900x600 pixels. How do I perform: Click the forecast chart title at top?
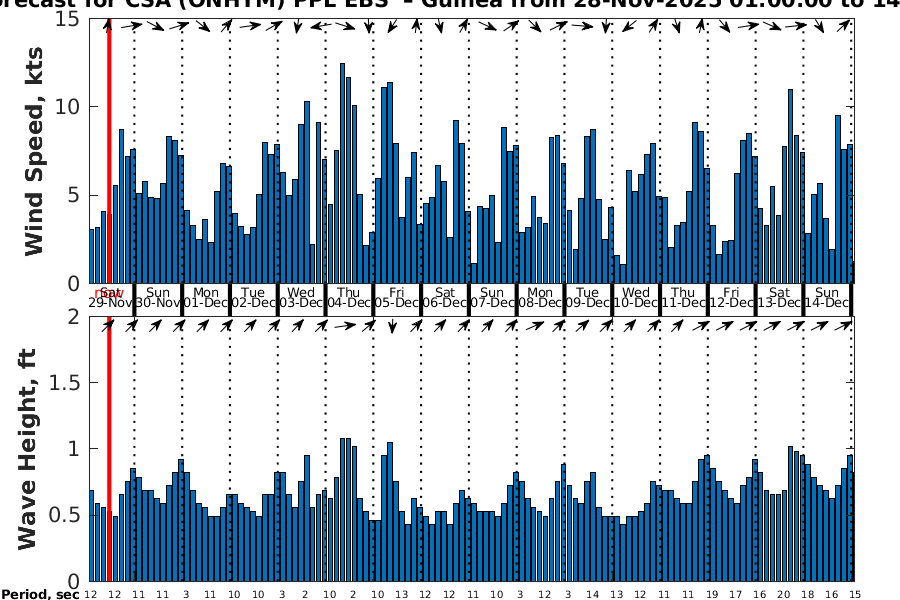(450, 5)
